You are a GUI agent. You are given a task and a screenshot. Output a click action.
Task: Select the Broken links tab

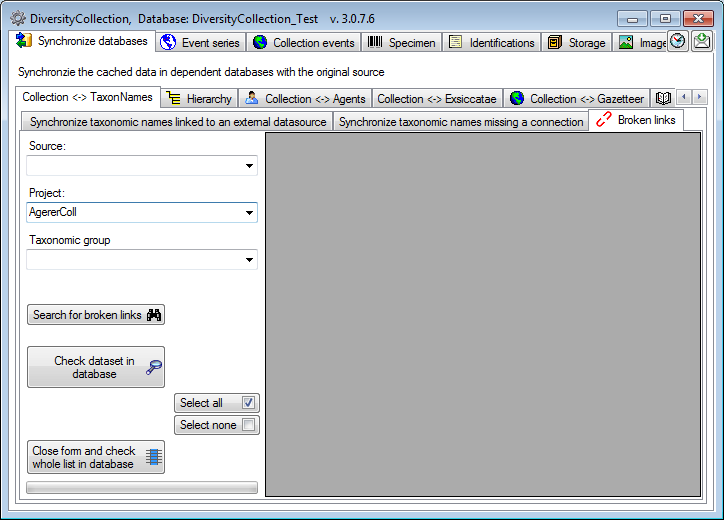(x=636, y=120)
